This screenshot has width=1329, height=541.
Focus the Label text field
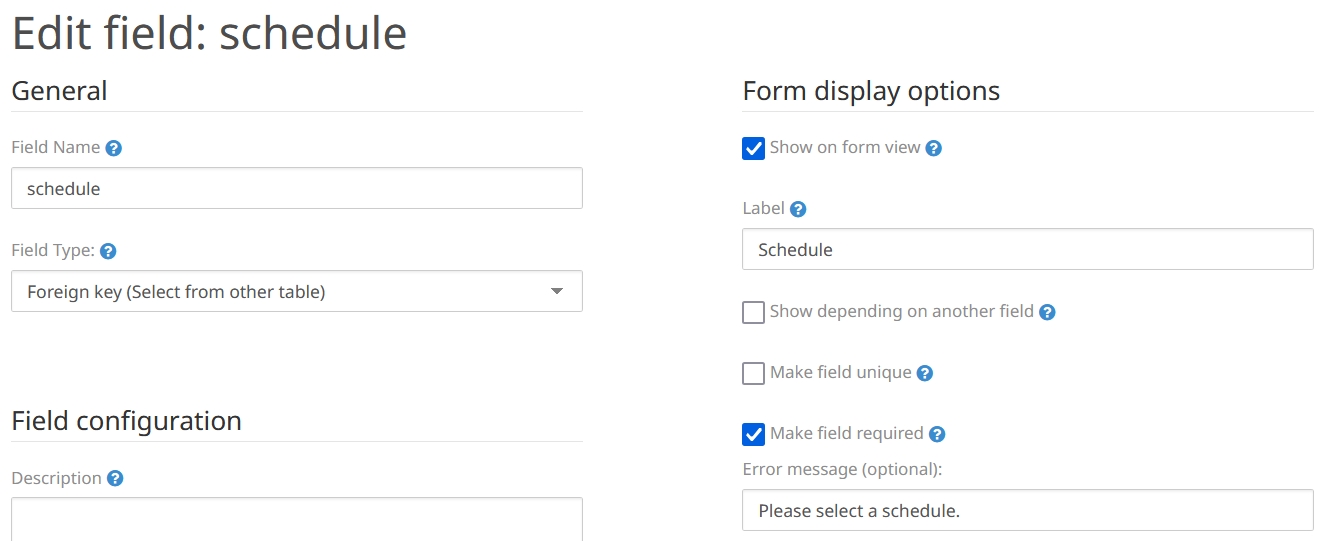pos(1027,250)
